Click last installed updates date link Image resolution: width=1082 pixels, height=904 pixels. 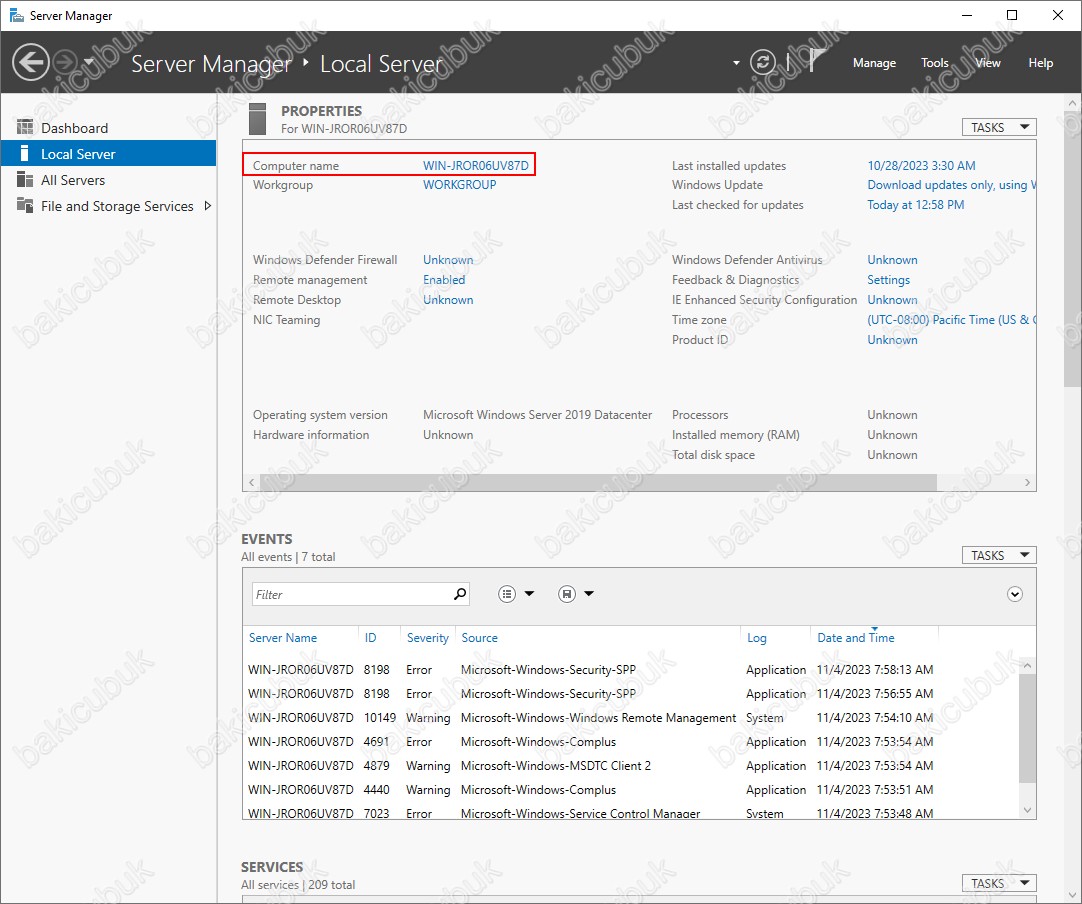coord(921,165)
